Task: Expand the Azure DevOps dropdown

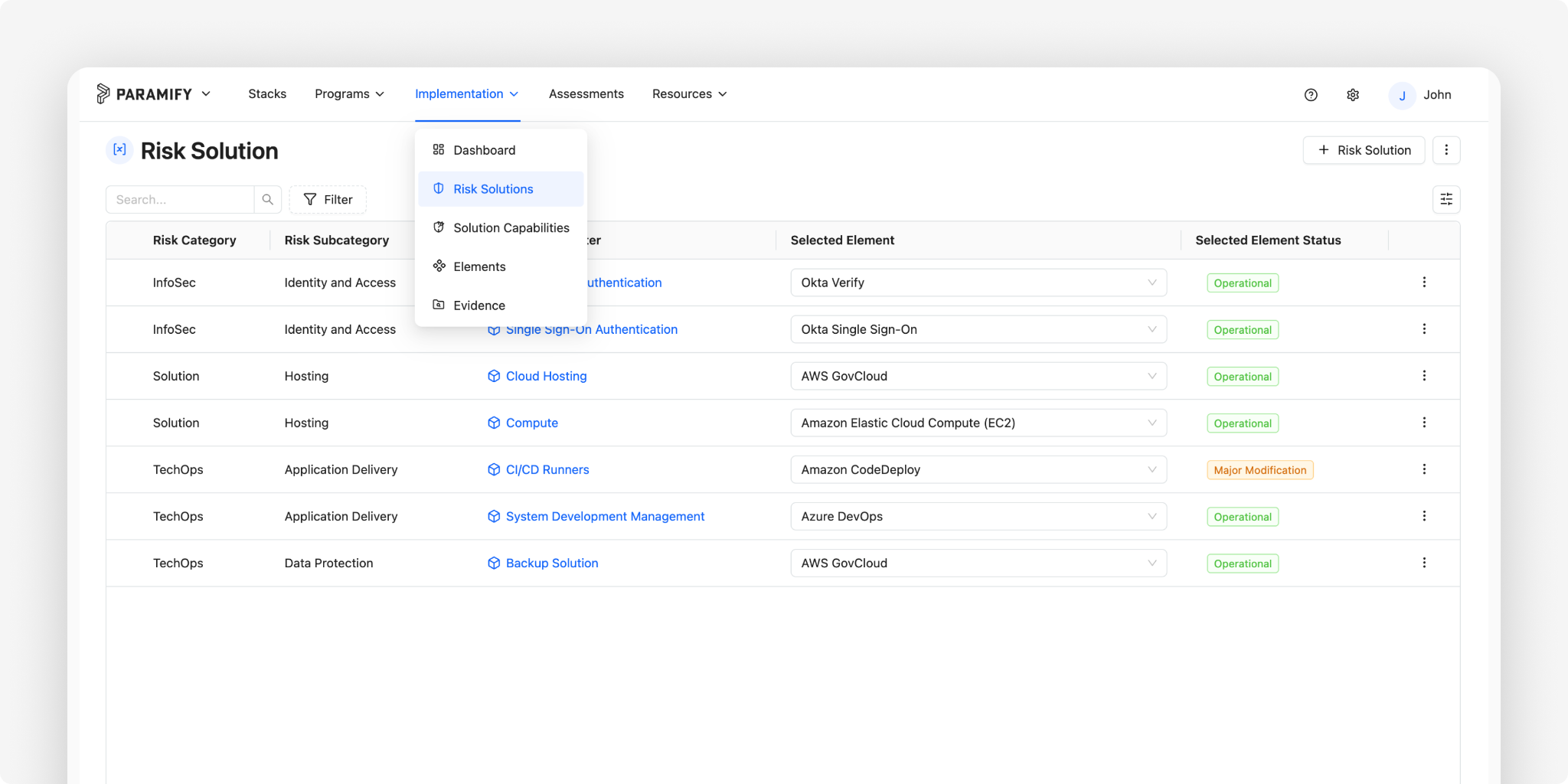Action: pos(978,516)
